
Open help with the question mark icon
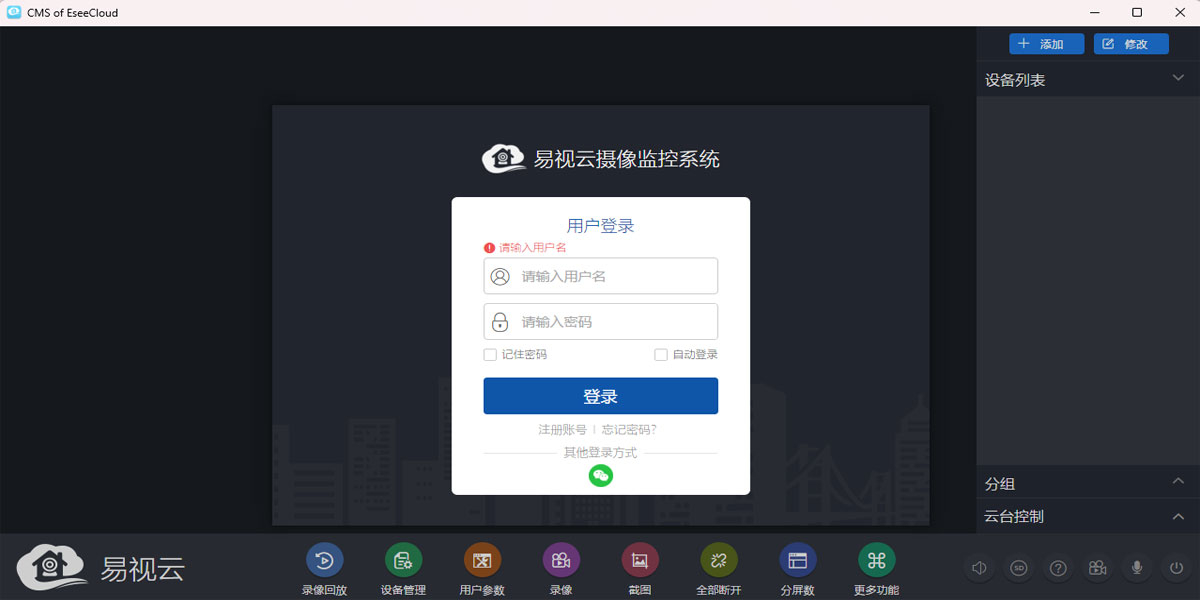(1057, 567)
